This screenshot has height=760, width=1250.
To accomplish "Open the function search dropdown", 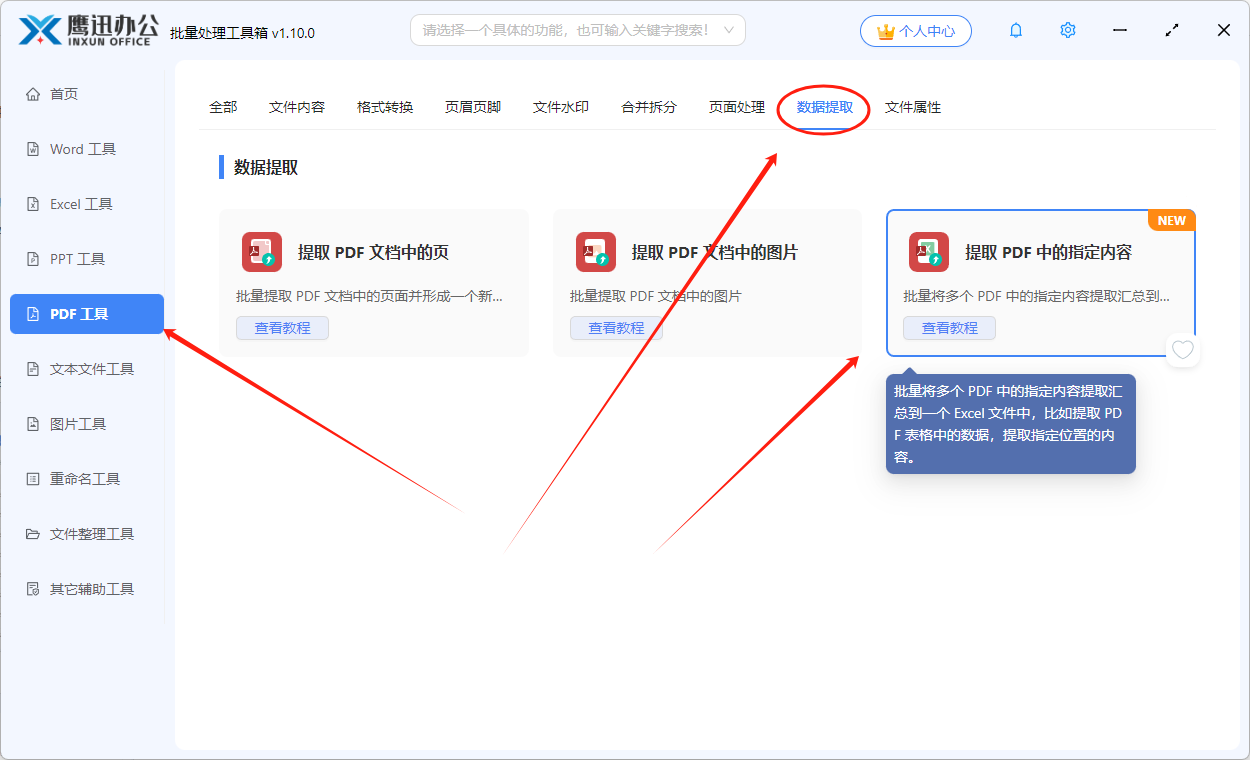I will [x=577, y=30].
